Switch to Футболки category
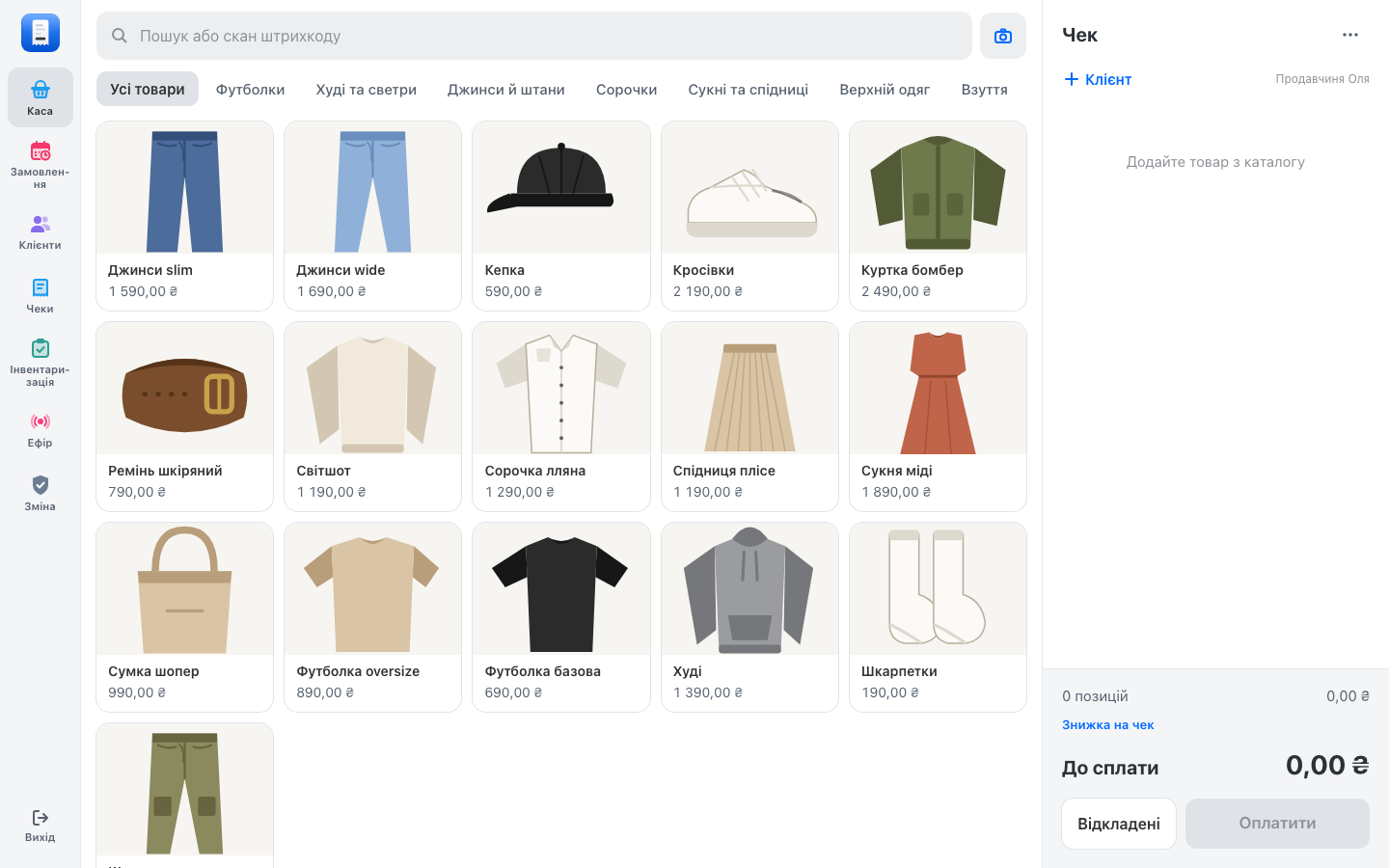 pos(250,89)
